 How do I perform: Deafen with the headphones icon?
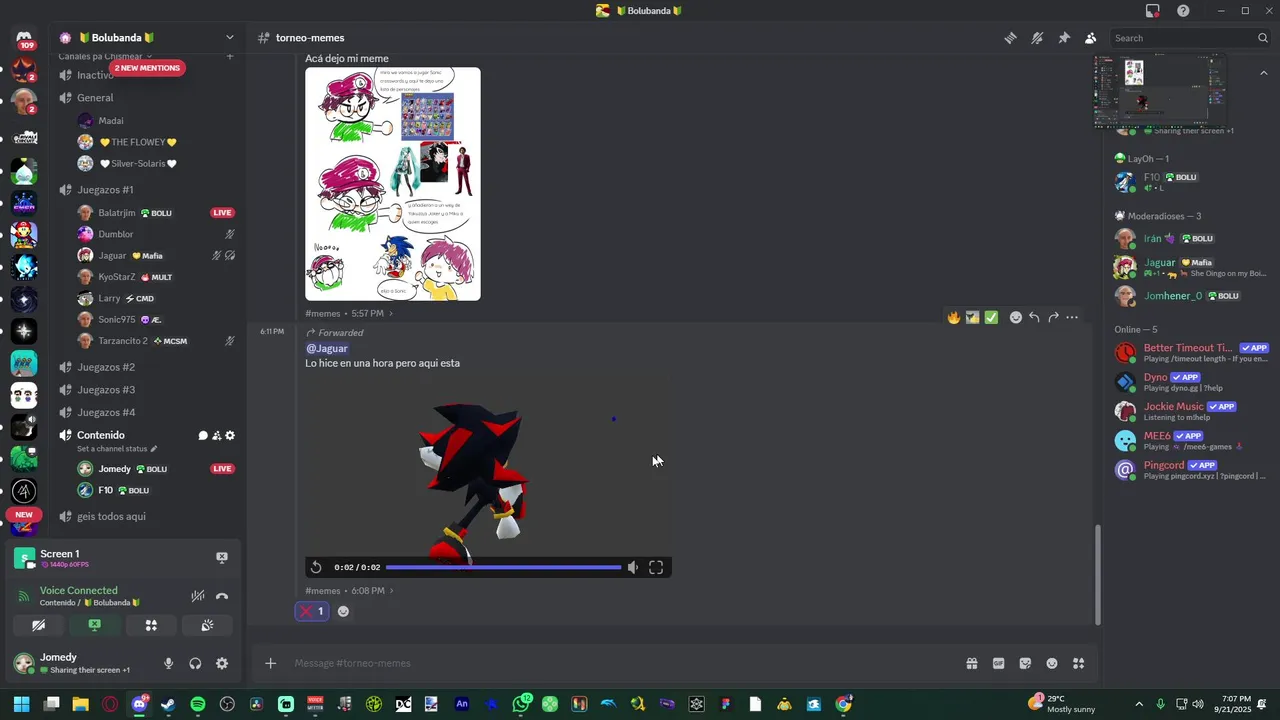click(195, 663)
